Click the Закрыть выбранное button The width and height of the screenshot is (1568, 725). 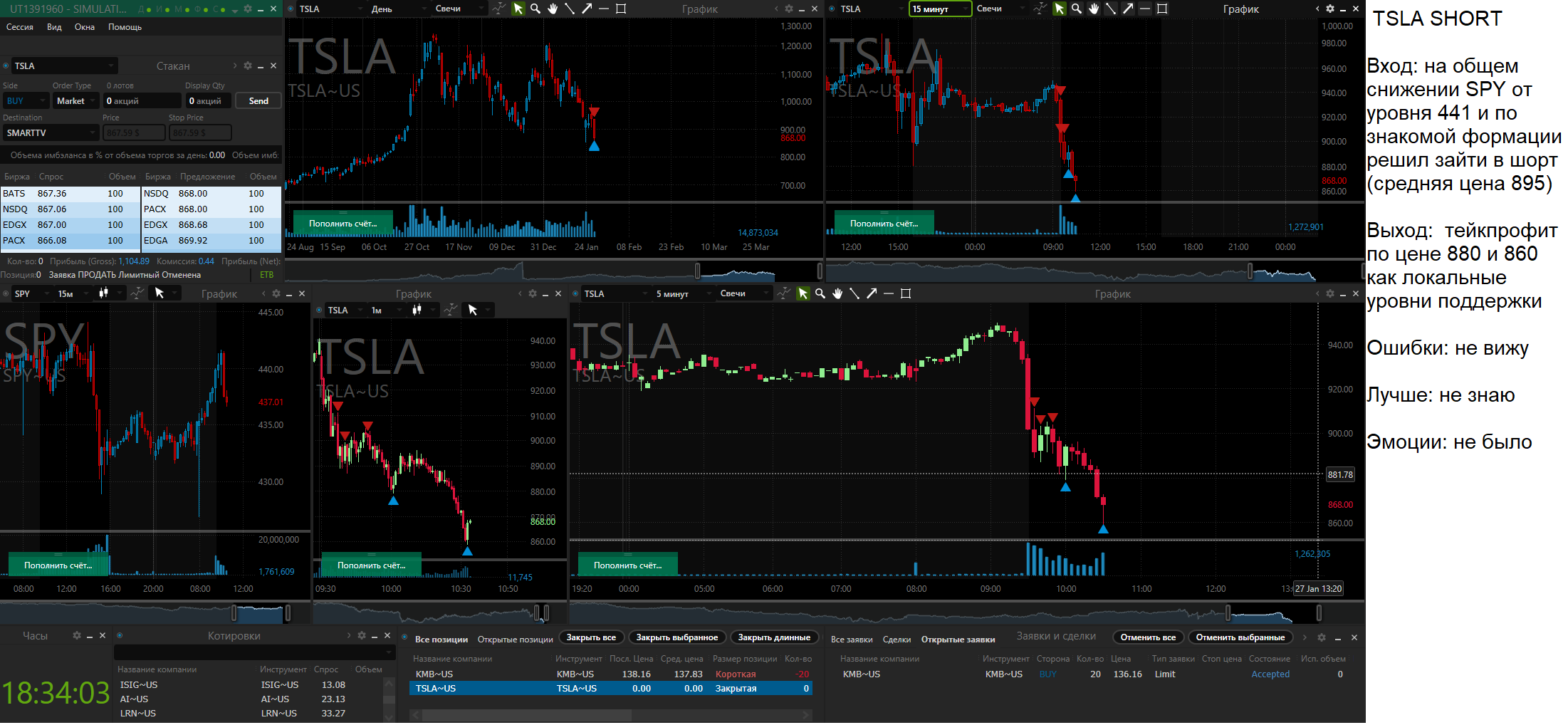tap(676, 637)
